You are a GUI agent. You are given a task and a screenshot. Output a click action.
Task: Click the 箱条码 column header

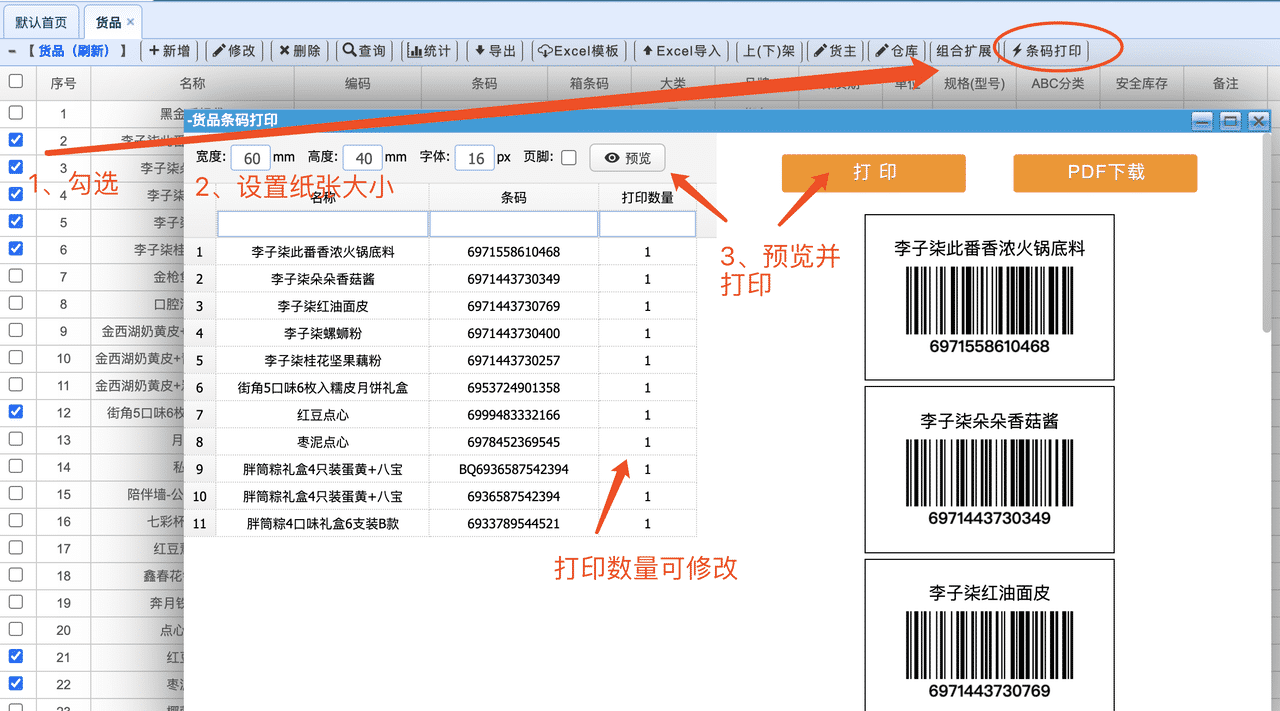pyautogui.click(x=589, y=84)
